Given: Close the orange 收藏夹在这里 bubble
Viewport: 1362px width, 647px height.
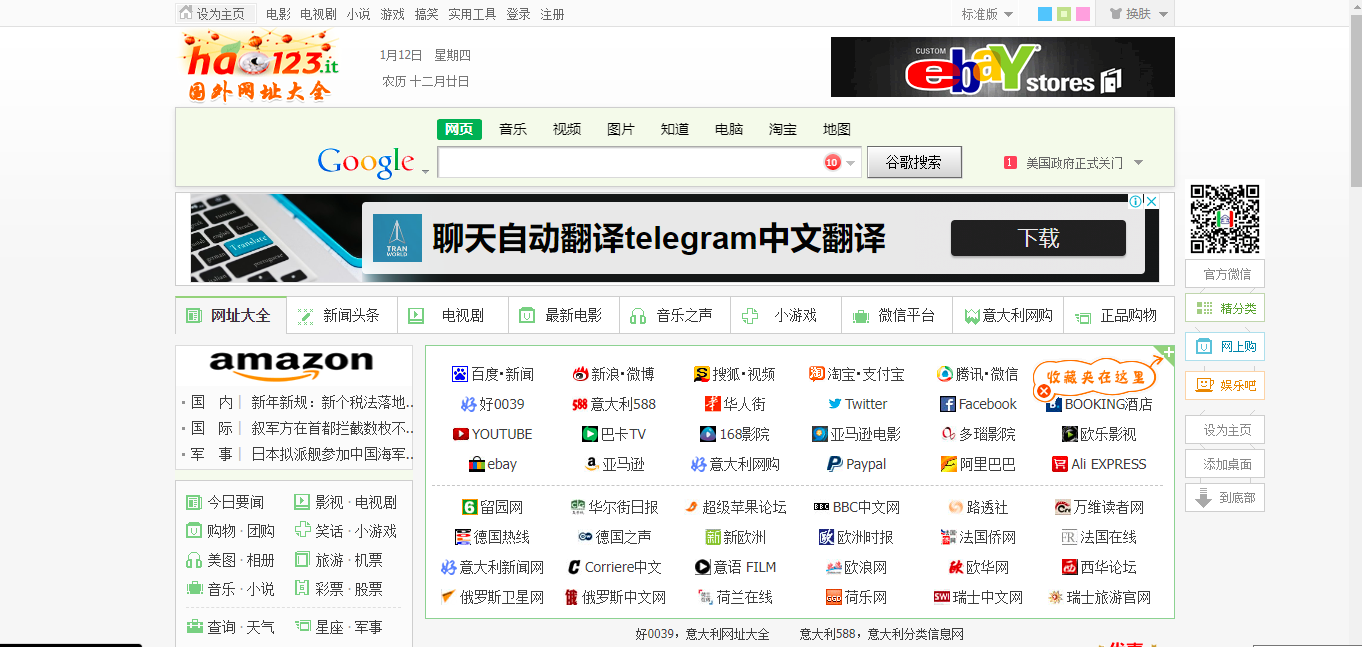Looking at the screenshot, I should tap(1045, 390).
